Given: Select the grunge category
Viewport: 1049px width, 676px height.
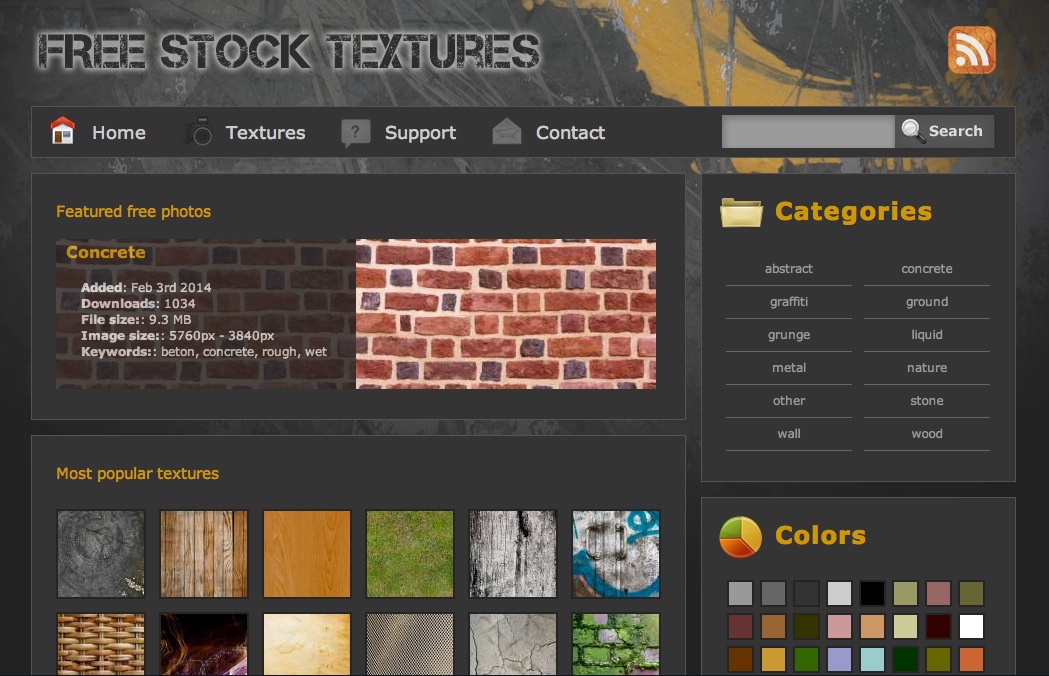Looking at the screenshot, I should coord(789,335).
